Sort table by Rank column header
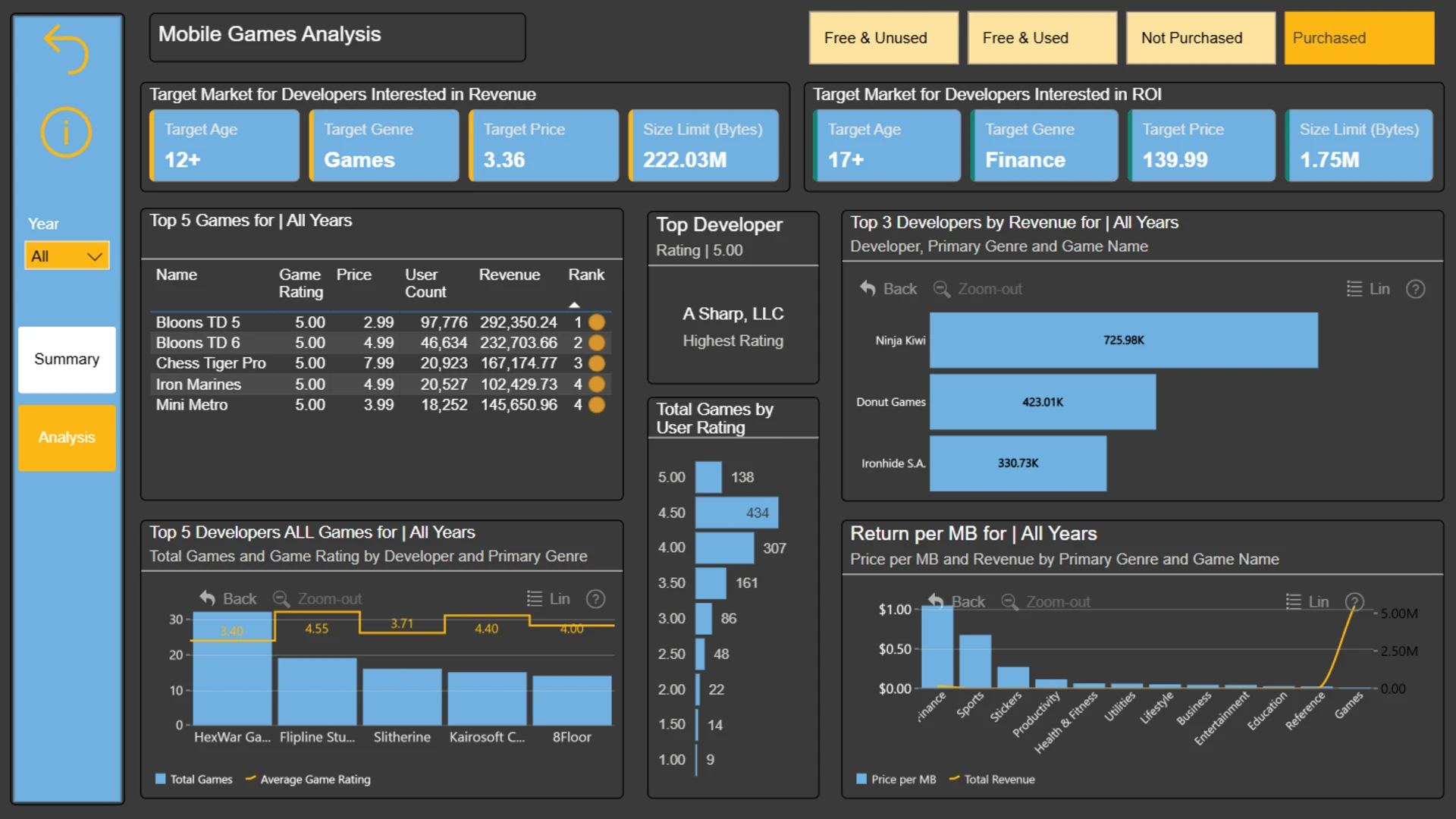This screenshot has height=819, width=1456. tap(586, 275)
